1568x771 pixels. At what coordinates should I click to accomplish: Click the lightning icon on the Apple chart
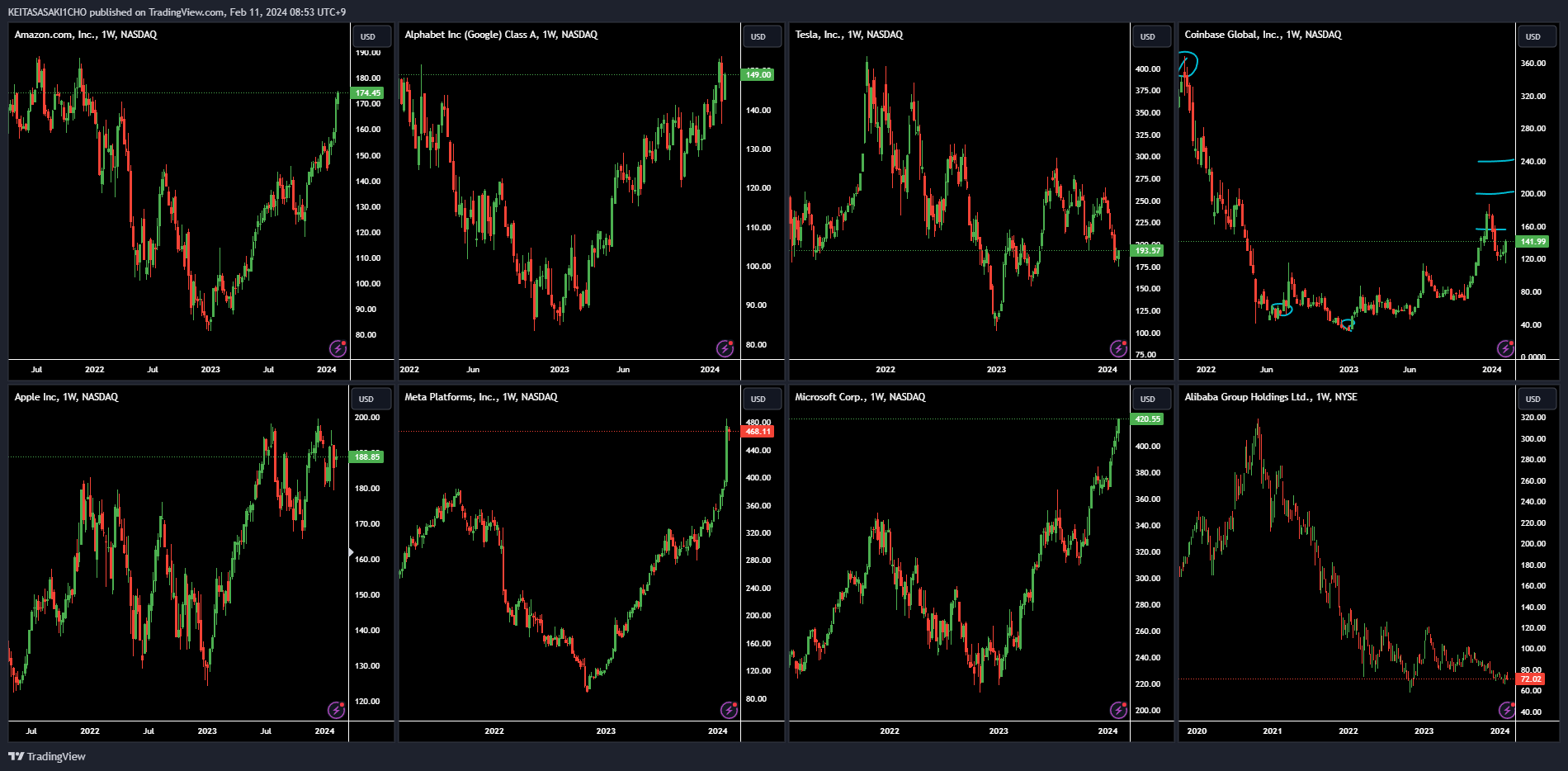coord(336,710)
